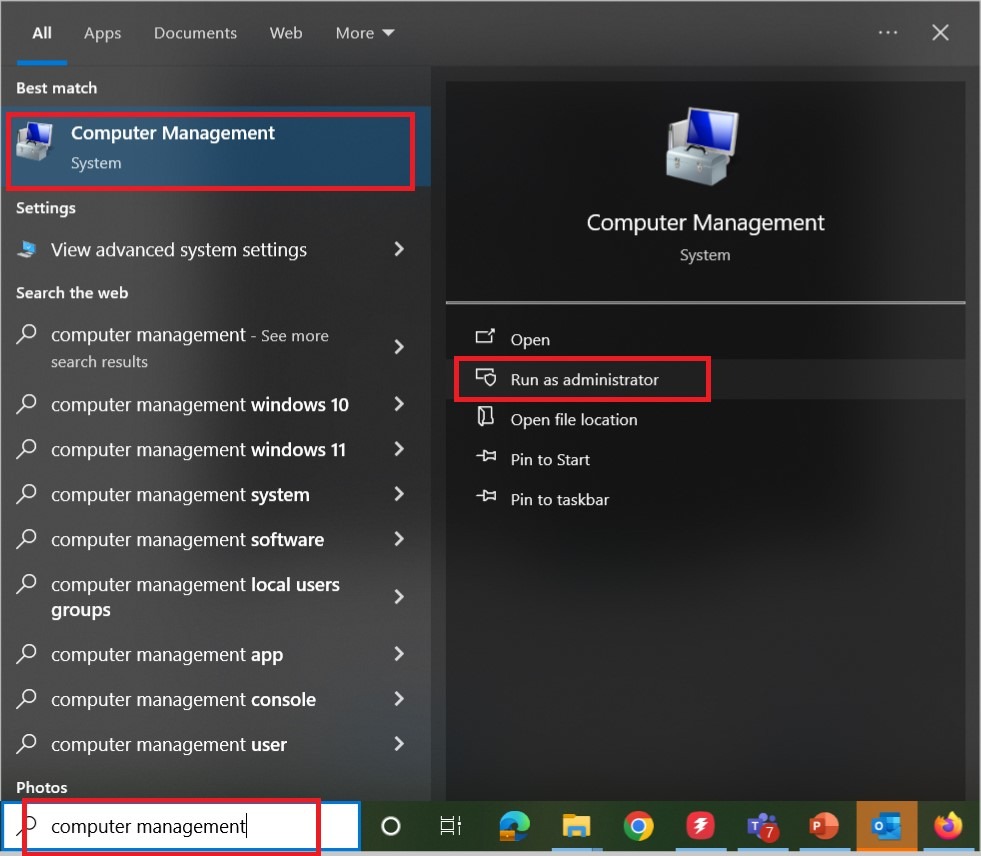Open Google Chrome in the taskbar
The image size is (981, 856).
pos(638,826)
